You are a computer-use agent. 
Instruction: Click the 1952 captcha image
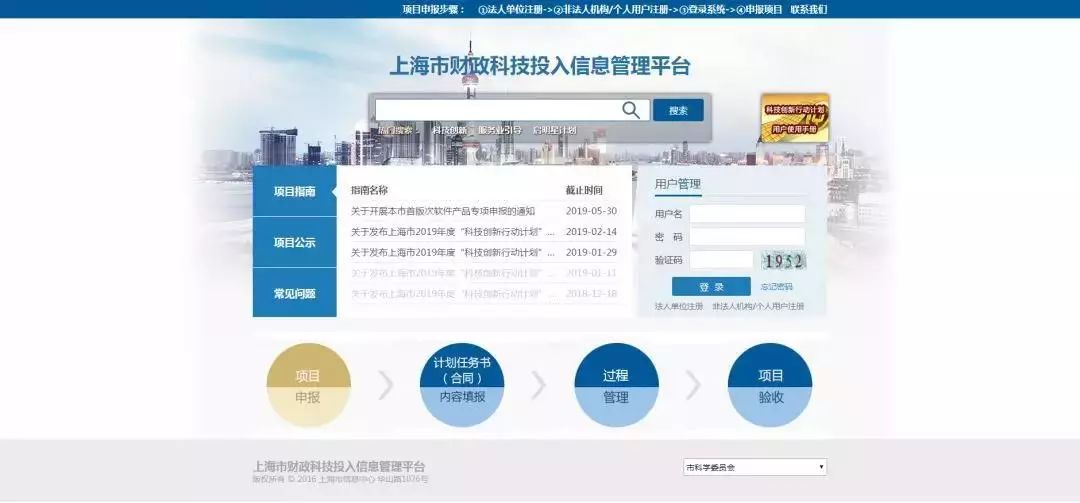pyautogui.click(x=784, y=261)
